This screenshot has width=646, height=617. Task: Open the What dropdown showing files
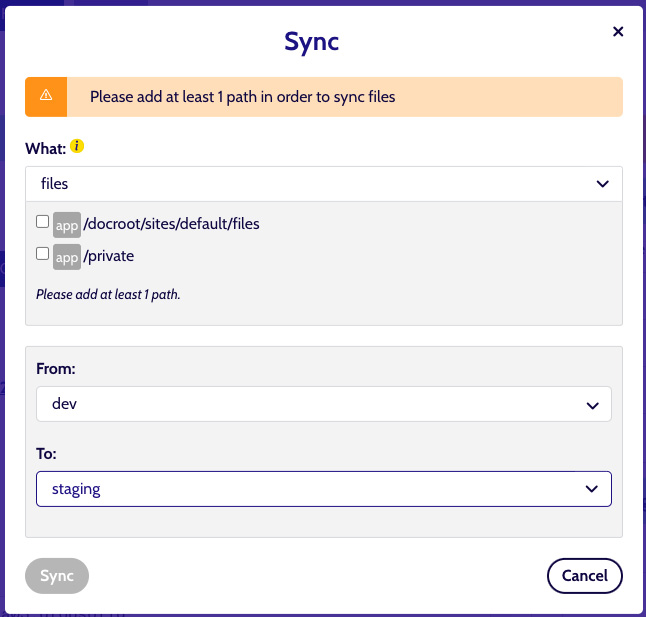point(324,184)
